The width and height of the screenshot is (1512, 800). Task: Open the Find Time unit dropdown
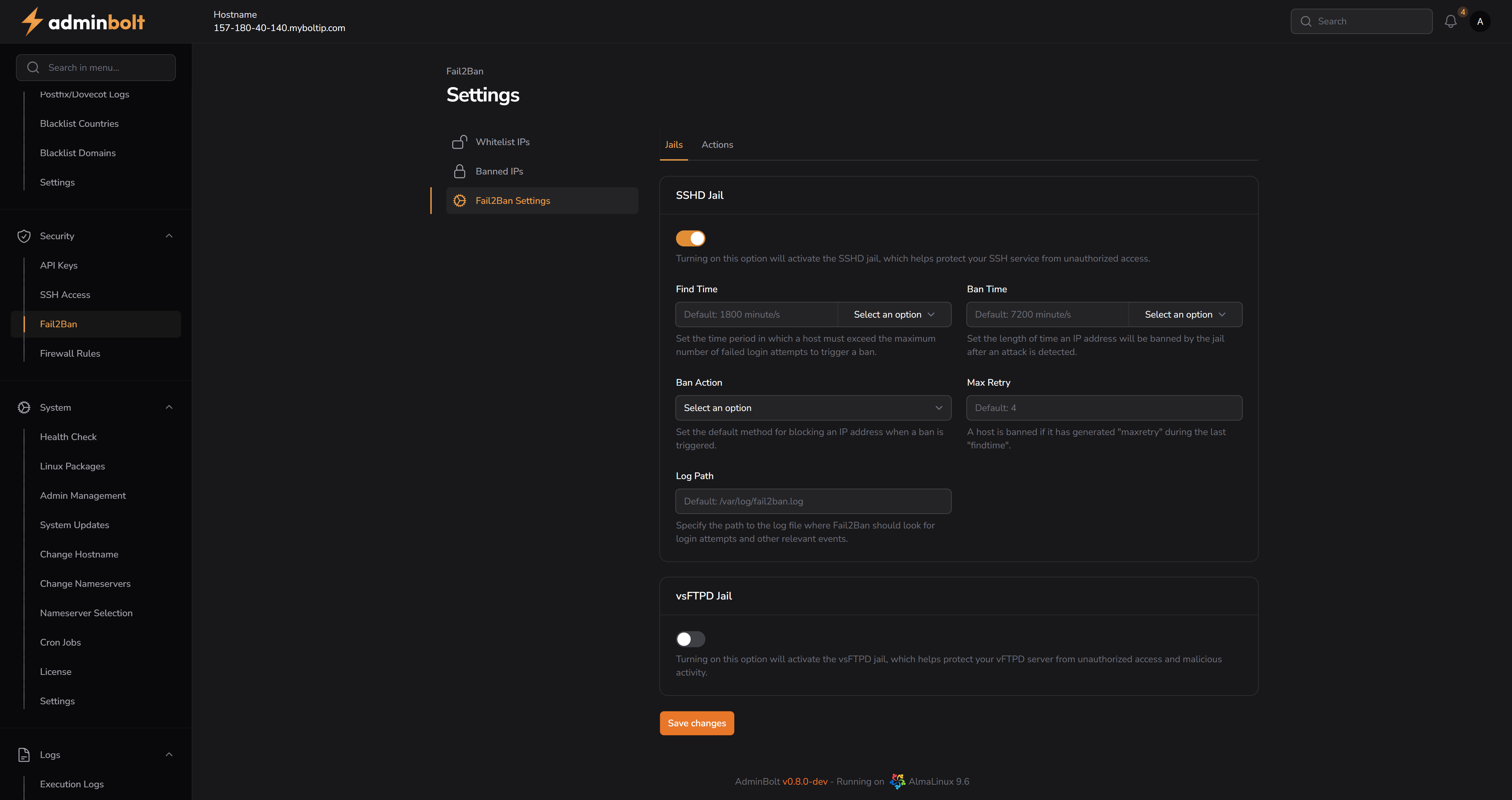tap(893, 314)
